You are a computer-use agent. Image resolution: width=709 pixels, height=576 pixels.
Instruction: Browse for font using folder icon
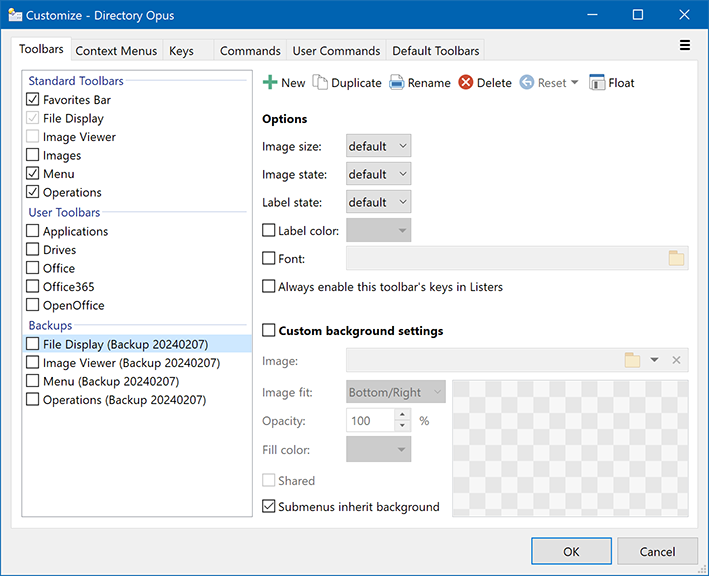[x=676, y=259]
